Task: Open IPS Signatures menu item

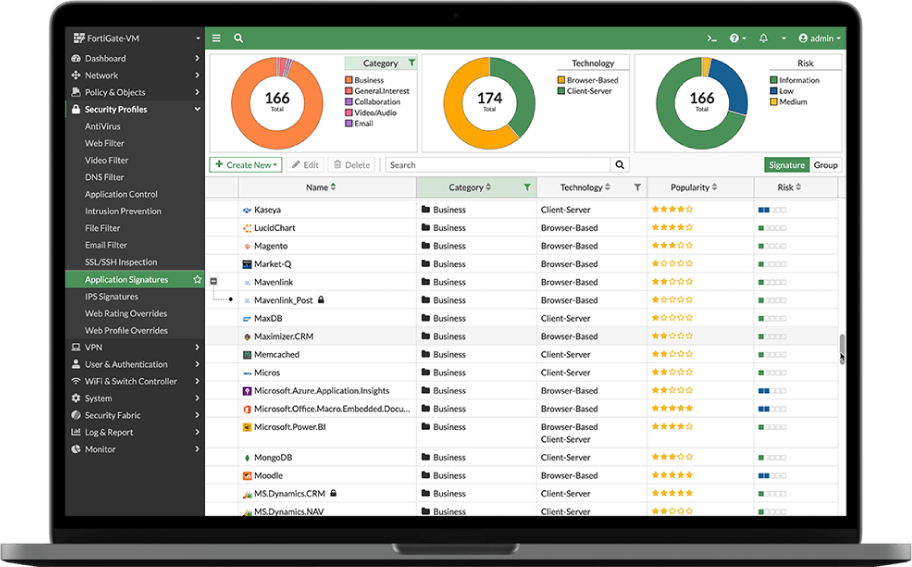Action: click(112, 297)
